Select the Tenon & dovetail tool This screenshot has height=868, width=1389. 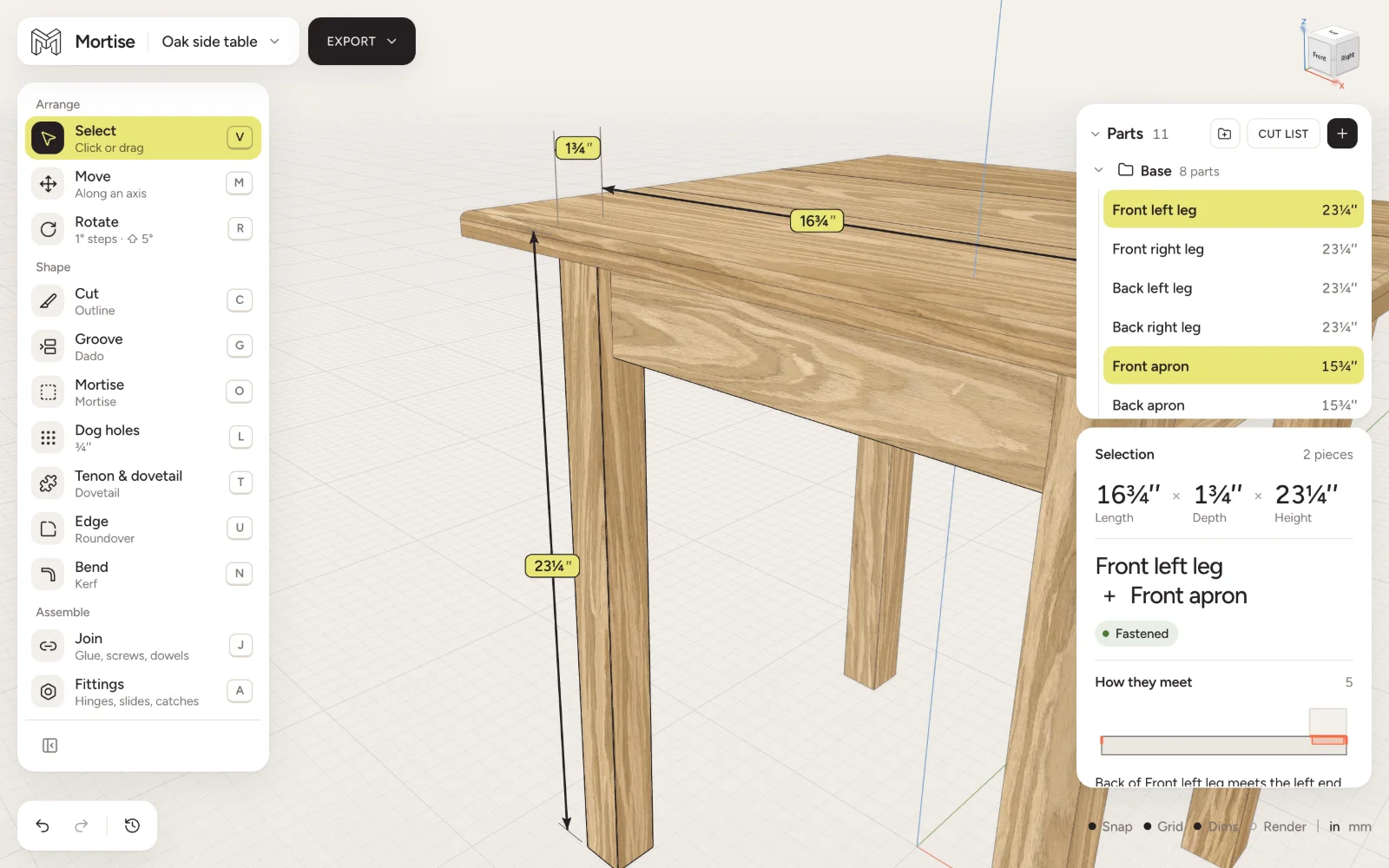click(x=143, y=483)
